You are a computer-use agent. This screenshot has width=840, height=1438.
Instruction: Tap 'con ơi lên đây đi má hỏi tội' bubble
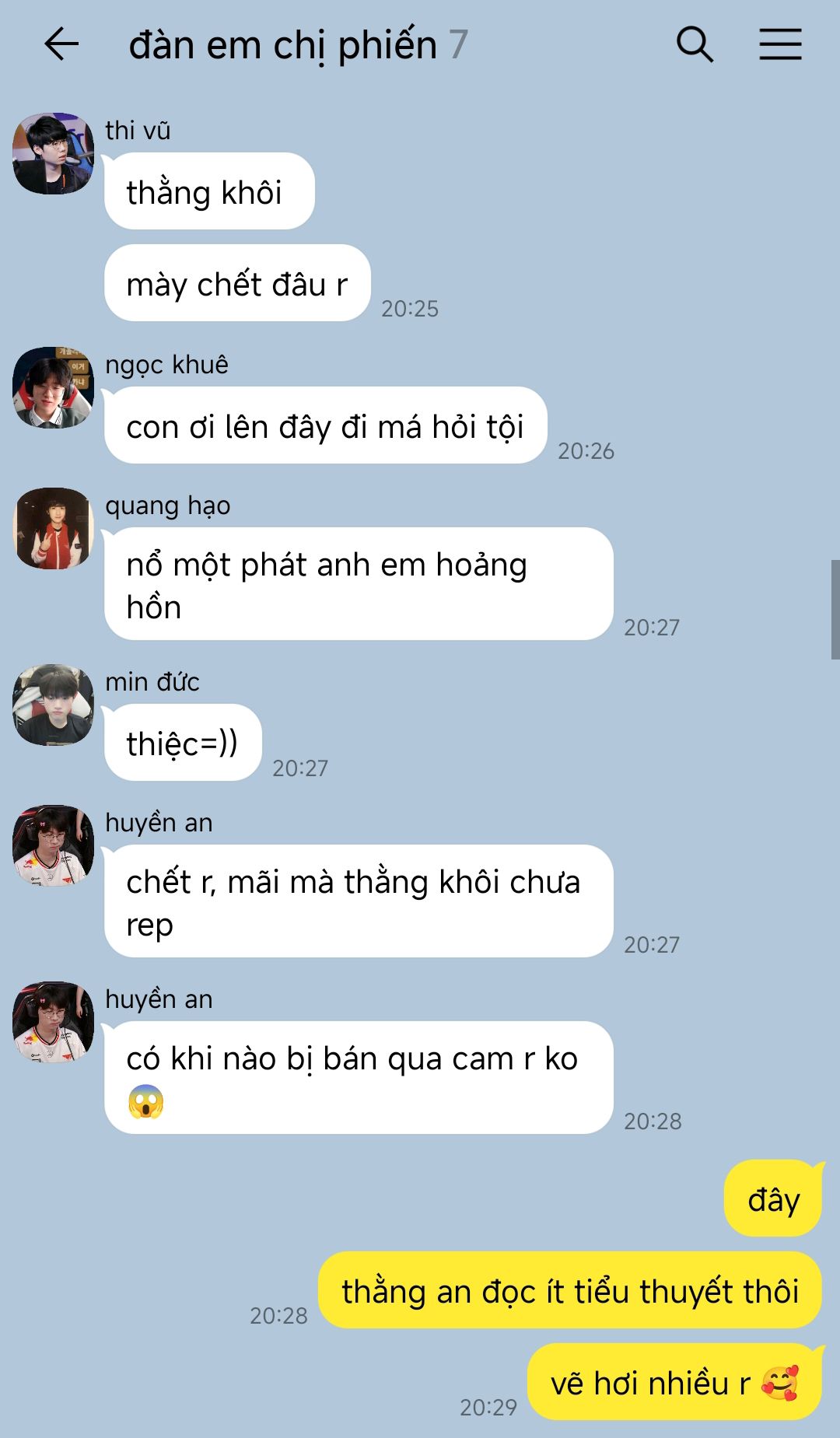pyautogui.click(x=325, y=425)
